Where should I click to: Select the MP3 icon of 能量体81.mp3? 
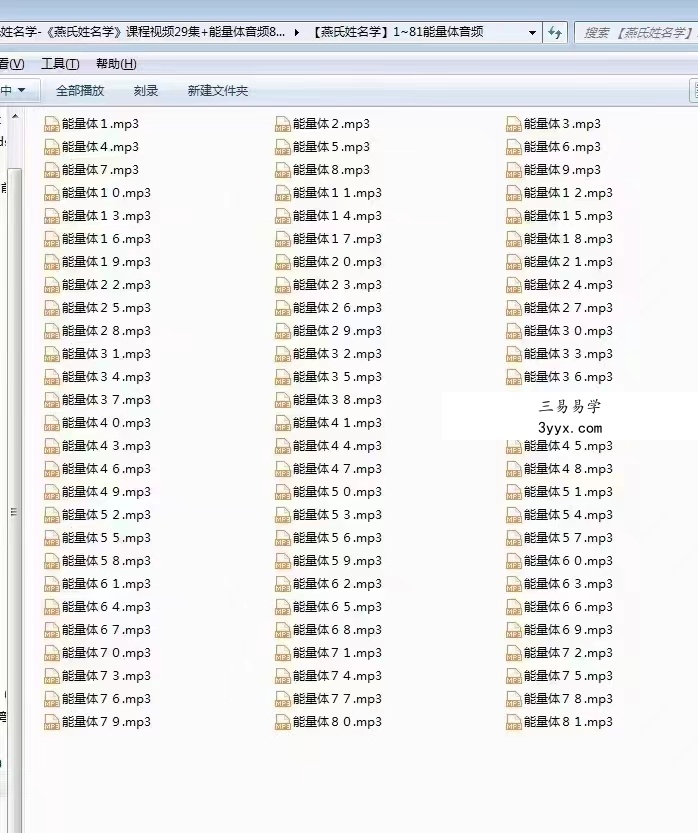[x=514, y=722]
